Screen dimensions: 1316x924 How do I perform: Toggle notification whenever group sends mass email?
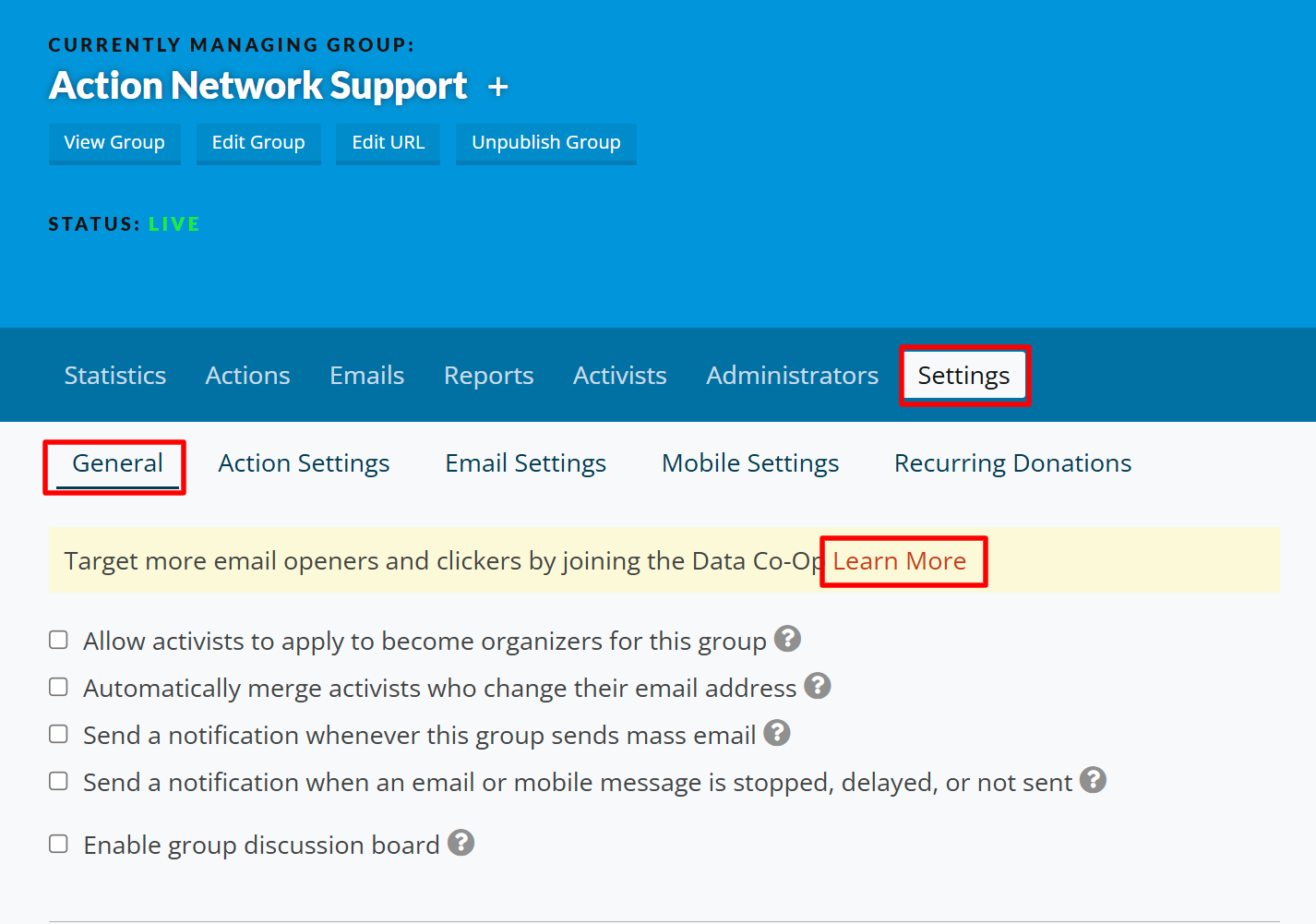[58, 734]
